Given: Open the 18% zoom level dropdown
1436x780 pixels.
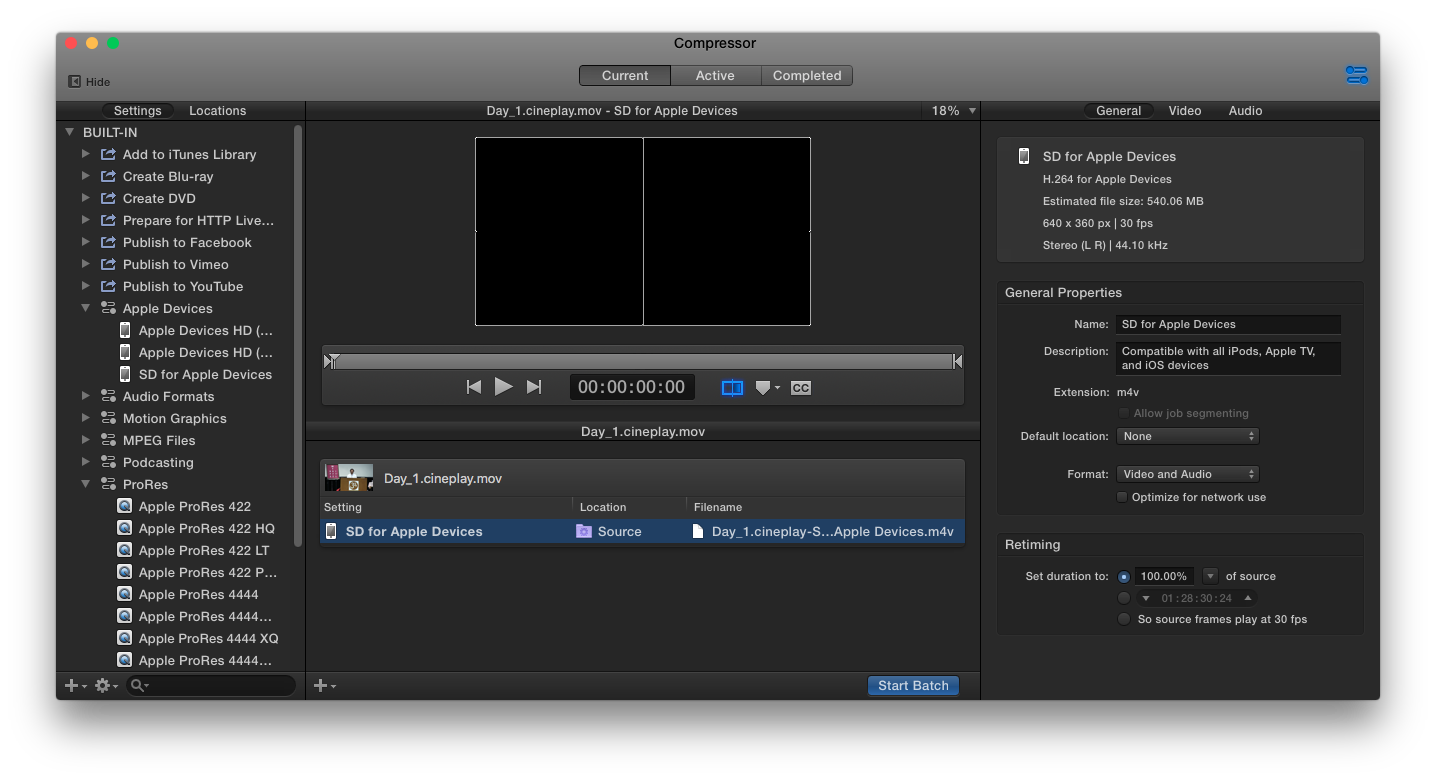Looking at the screenshot, I should (x=953, y=111).
